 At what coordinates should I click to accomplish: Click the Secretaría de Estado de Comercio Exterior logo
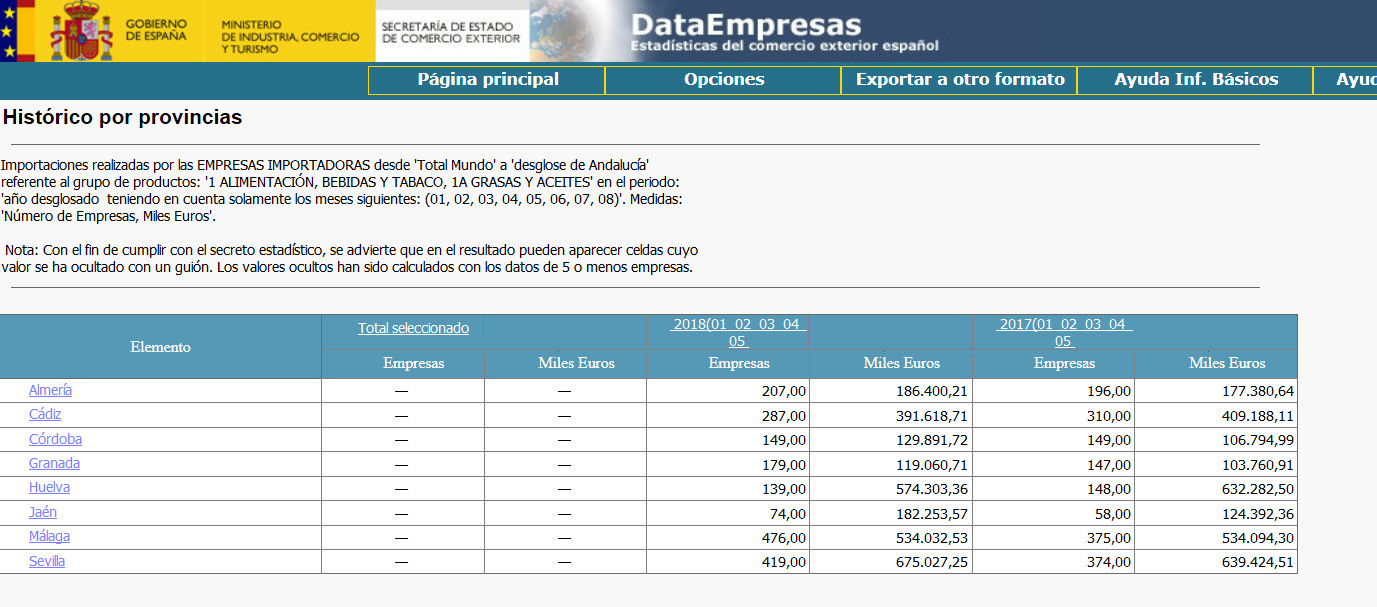coord(451,33)
